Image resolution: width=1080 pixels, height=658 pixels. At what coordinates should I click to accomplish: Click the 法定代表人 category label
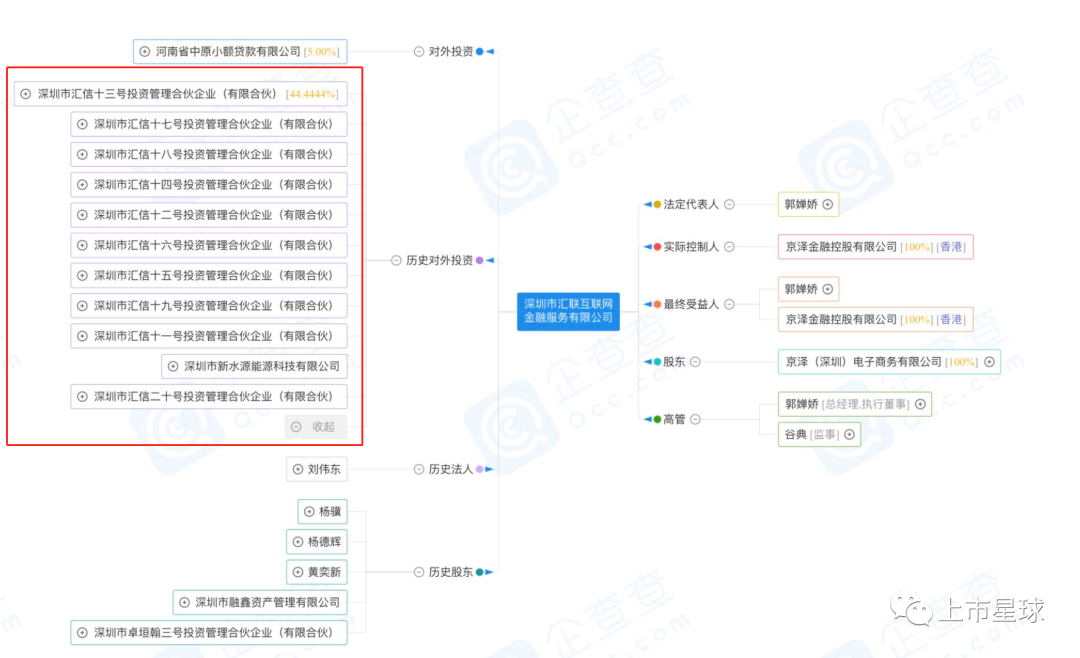691,205
